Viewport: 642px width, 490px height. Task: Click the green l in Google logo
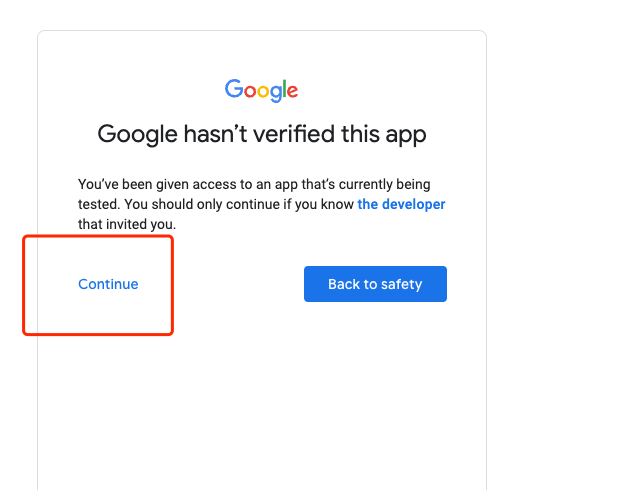click(x=286, y=89)
